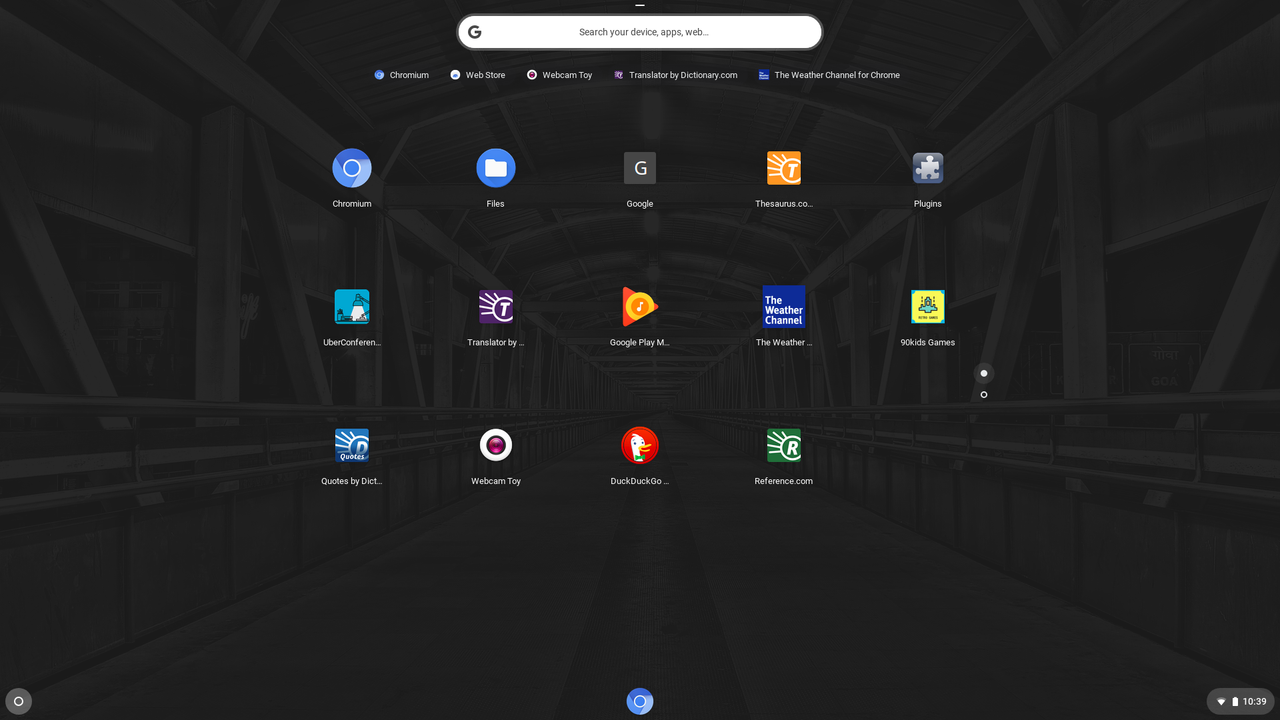Open Google Play Music
1280x720 pixels.
[639, 306]
